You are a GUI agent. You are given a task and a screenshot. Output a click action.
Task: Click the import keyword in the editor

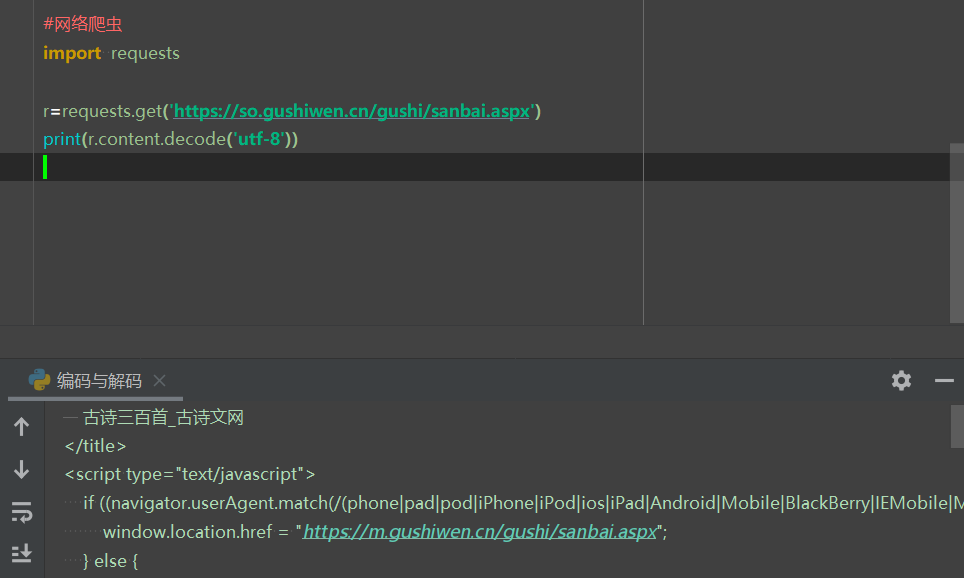[x=72, y=53]
